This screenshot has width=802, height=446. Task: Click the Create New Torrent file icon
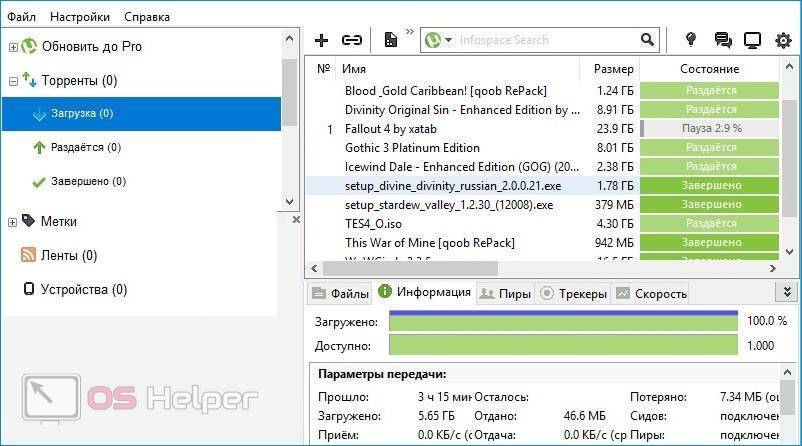391,40
